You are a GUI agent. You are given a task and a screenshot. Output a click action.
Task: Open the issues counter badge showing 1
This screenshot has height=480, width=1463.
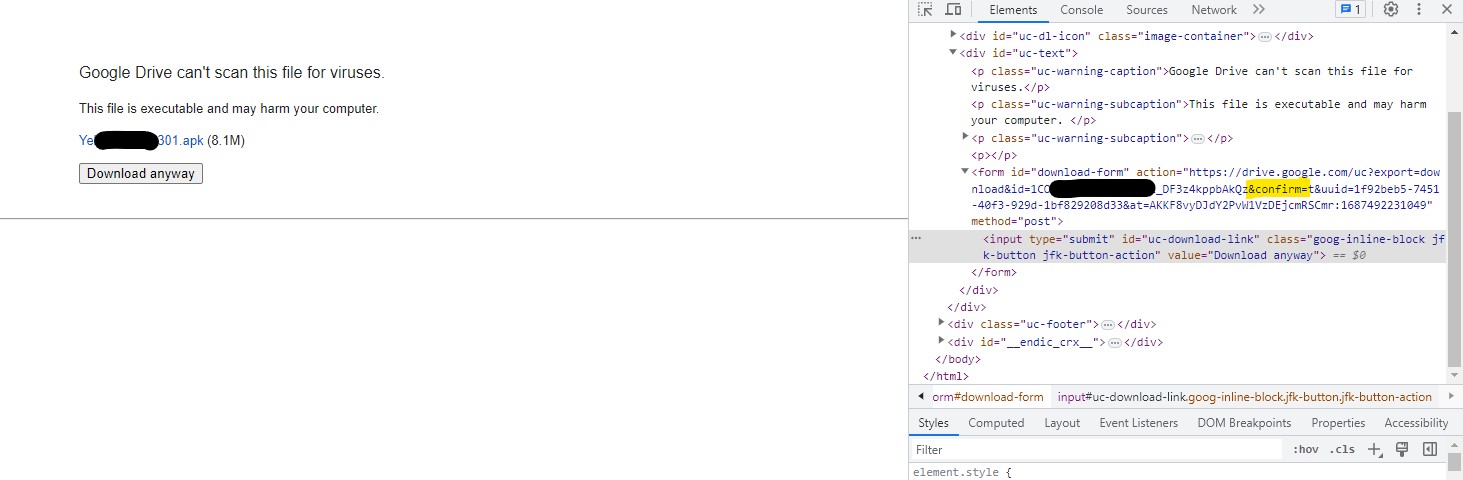pyautogui.click(x=1350, y=10)
